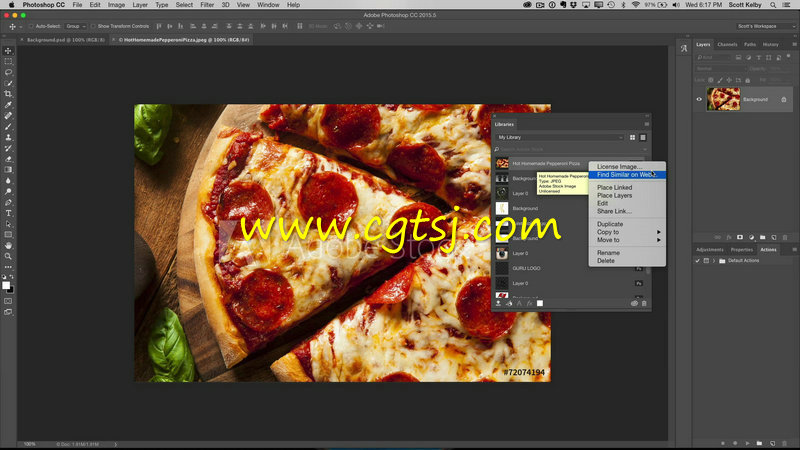
Task: Select the Lasso tool
Action: [8, 72]
